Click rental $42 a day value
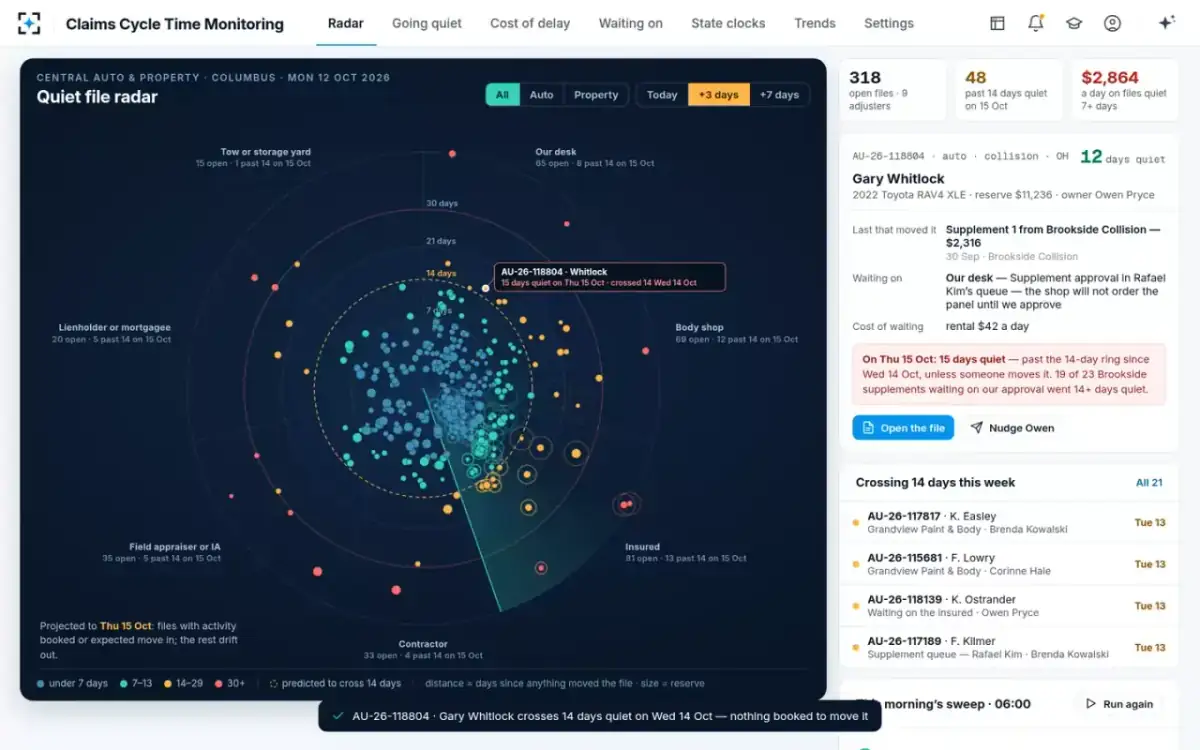1200x750 pixels. coord(987,326)
